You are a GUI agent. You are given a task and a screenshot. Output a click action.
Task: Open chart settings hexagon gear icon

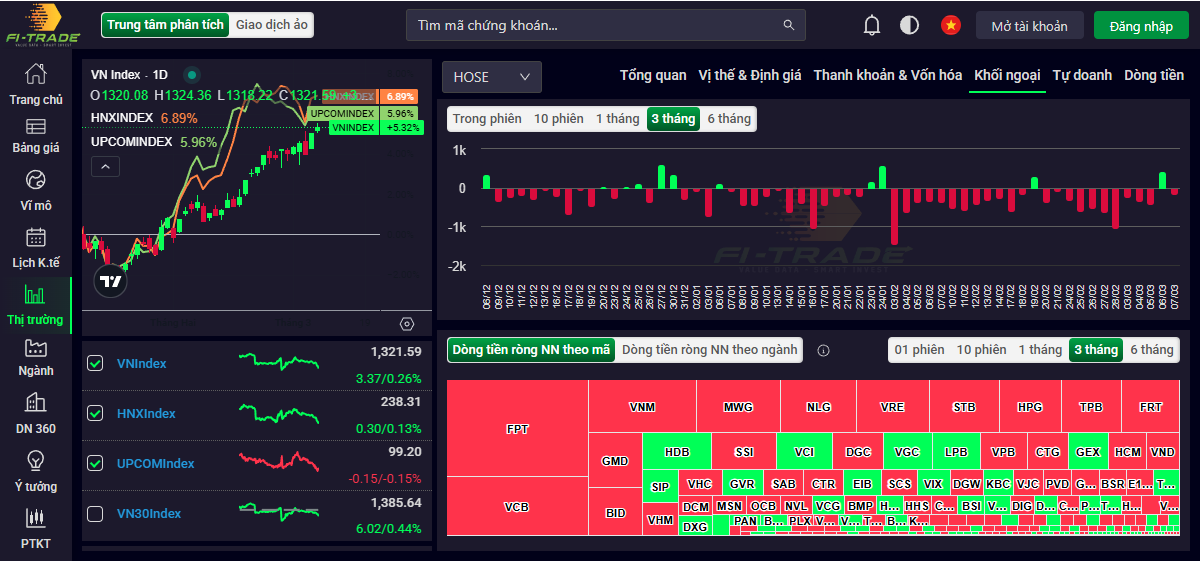point(406,324)
